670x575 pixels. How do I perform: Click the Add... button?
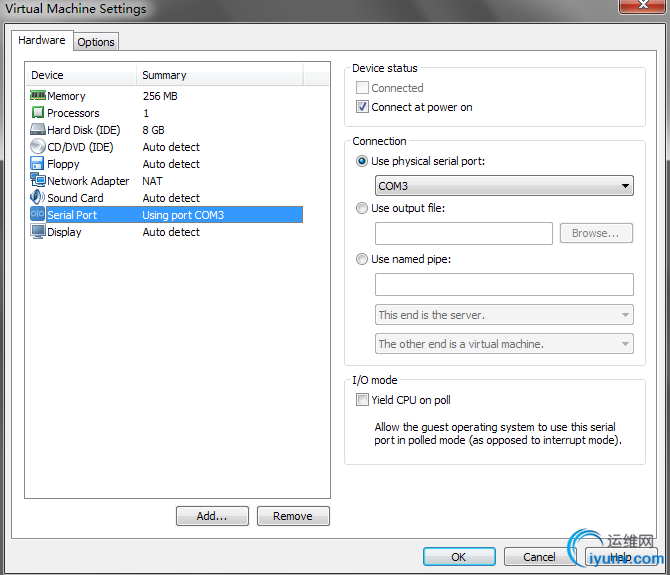[x=212, y=516]
